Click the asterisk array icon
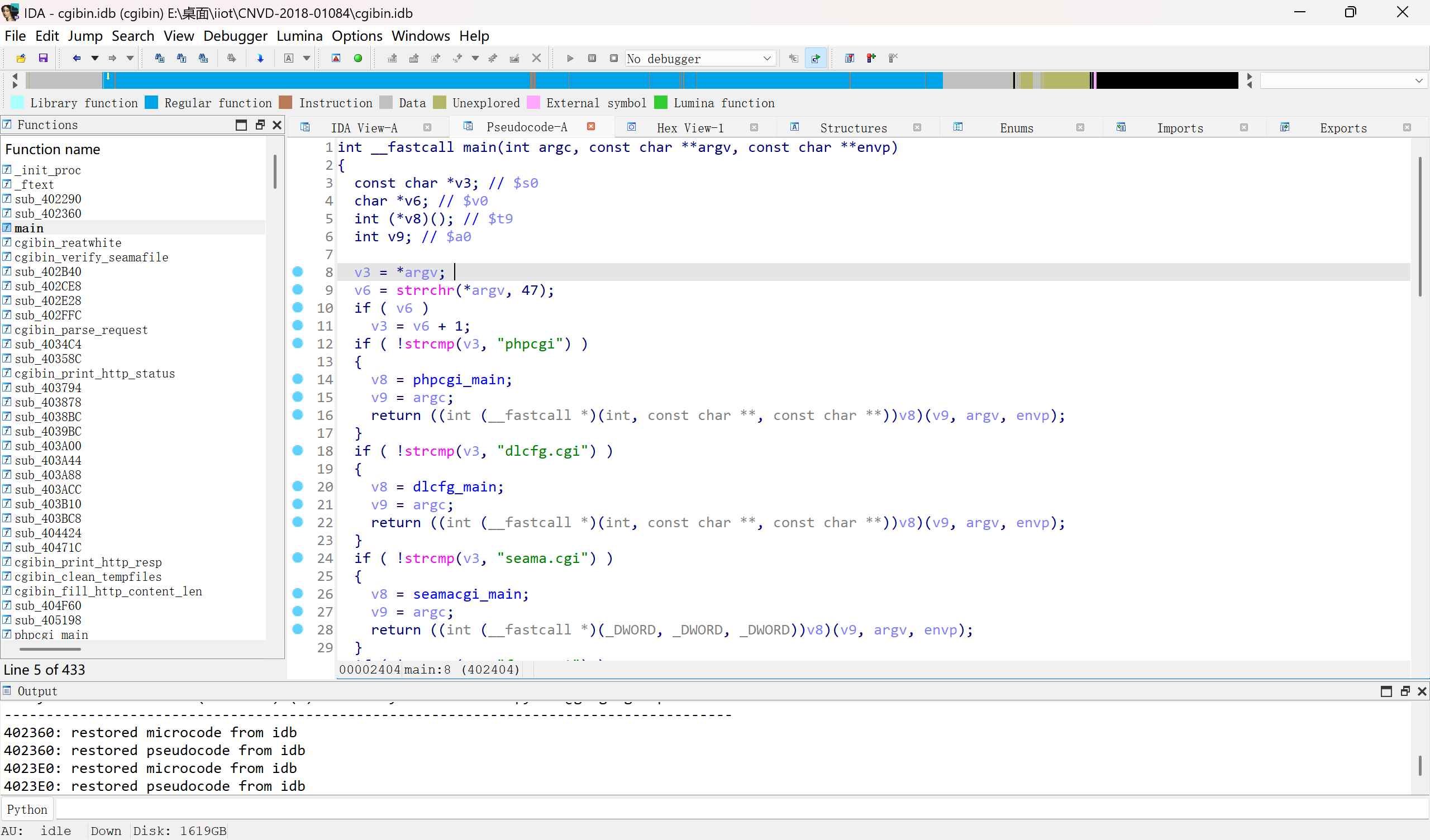 tap(493, 58)
